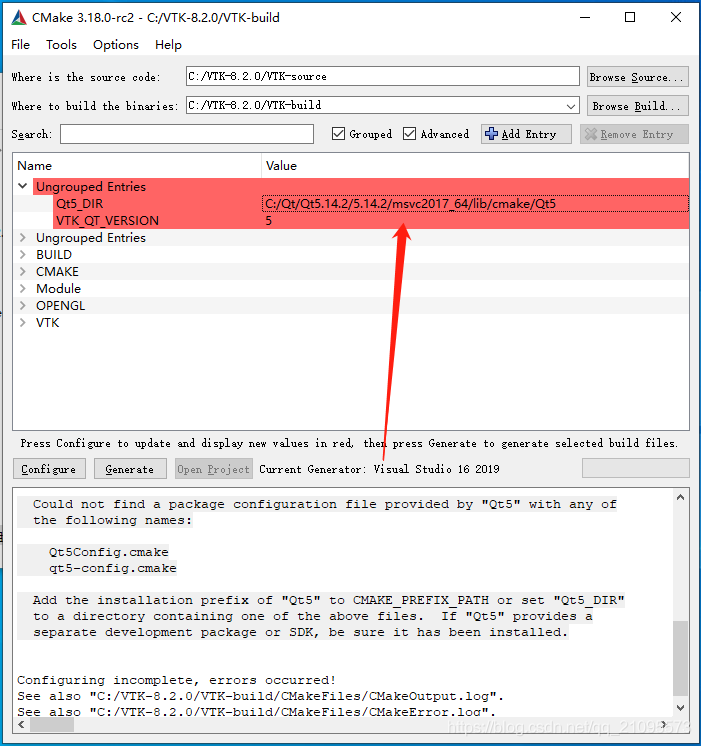
Task: Click the Configure button
Action: point(49,469)
